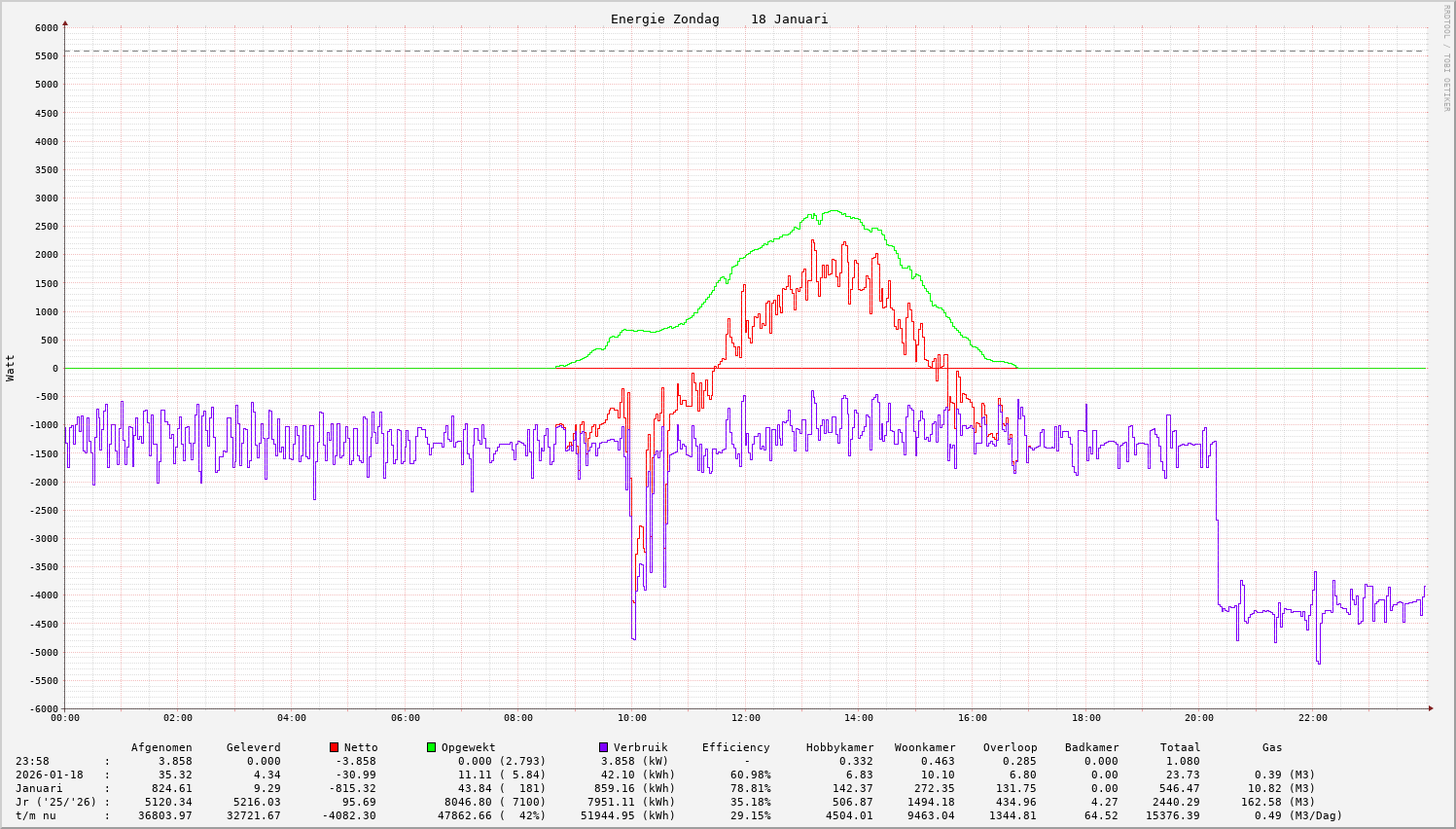
Task: Select the Geleverd column header
Action: (253, 747)
